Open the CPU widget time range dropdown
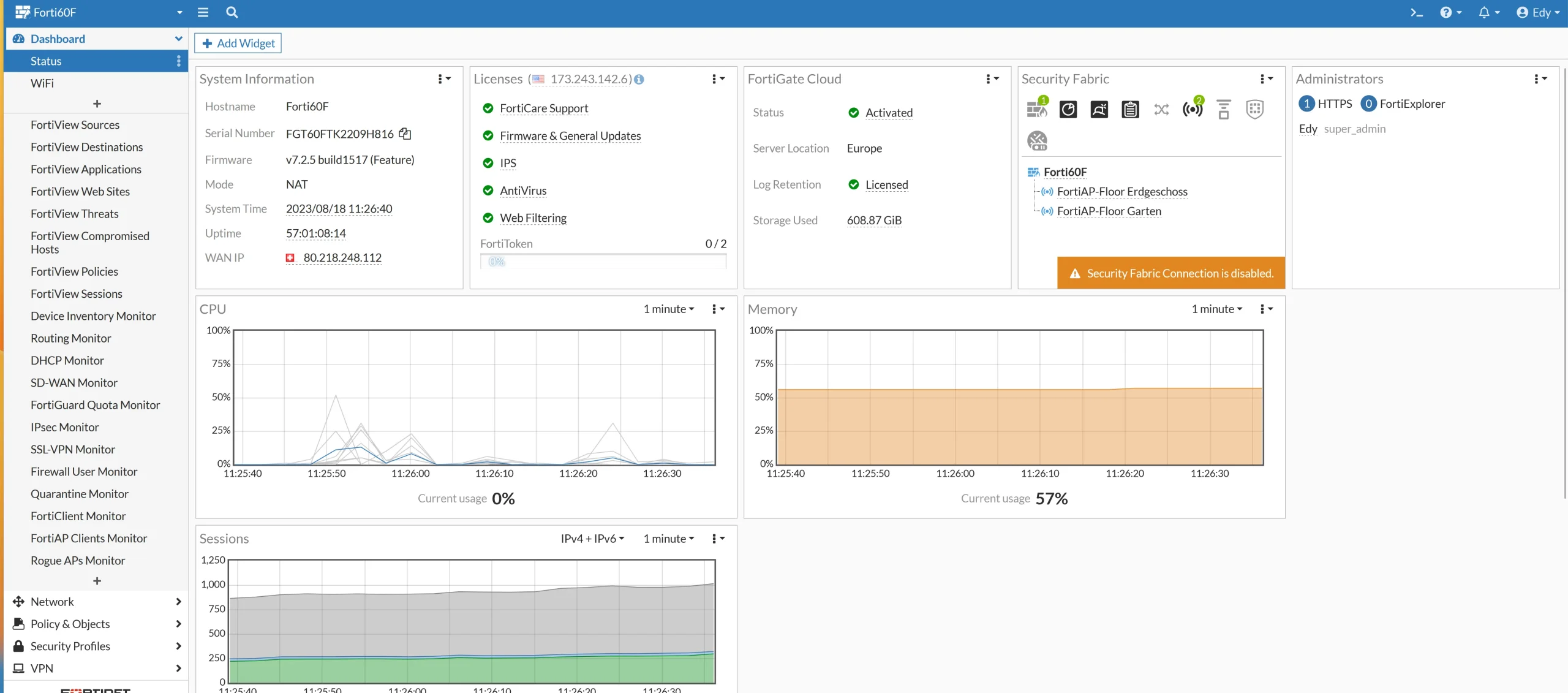The width and height of the screenshot is (1568, 693). click(x=668, y=309)
